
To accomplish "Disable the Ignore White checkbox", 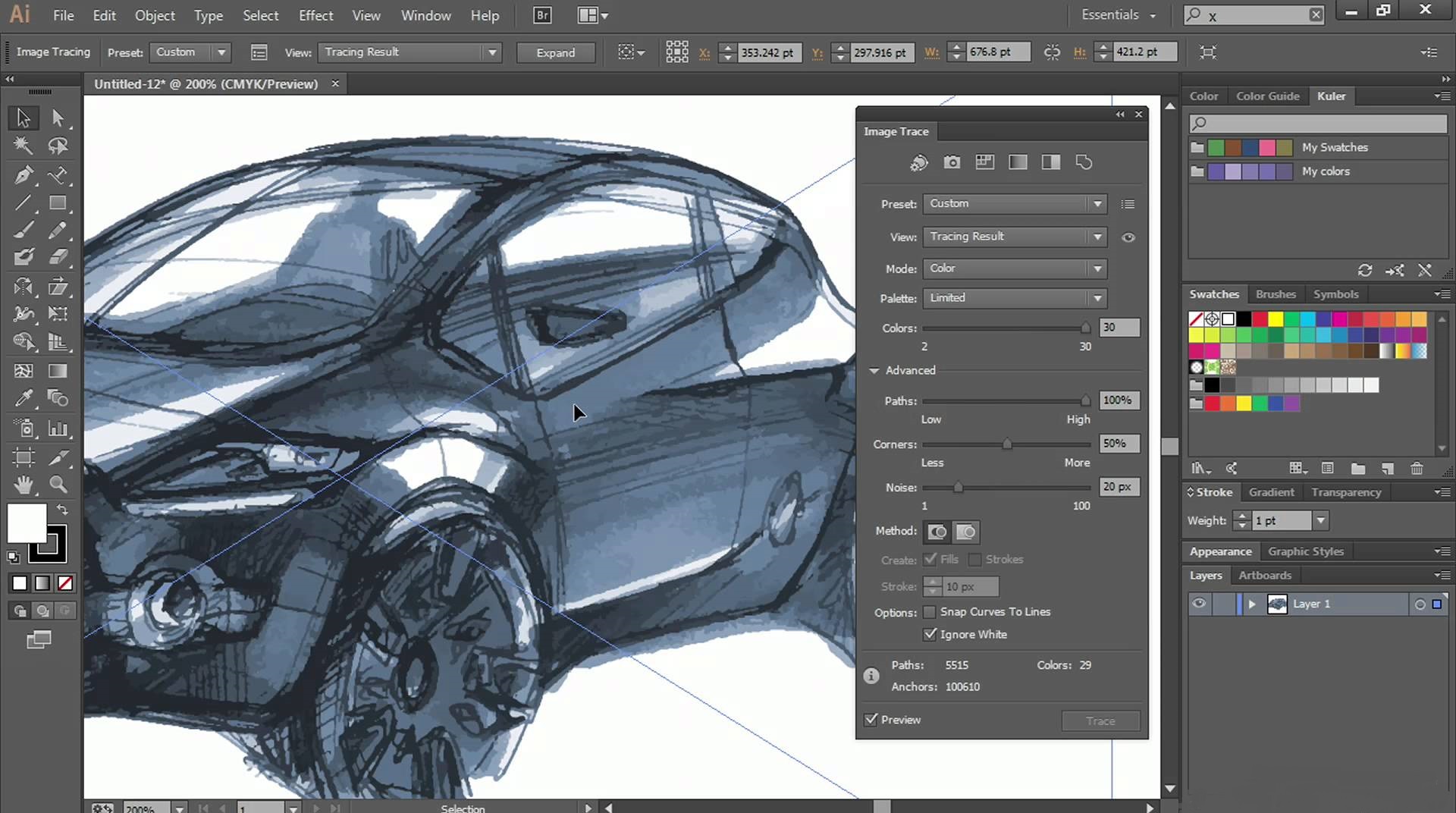I will tap(930, 634).
